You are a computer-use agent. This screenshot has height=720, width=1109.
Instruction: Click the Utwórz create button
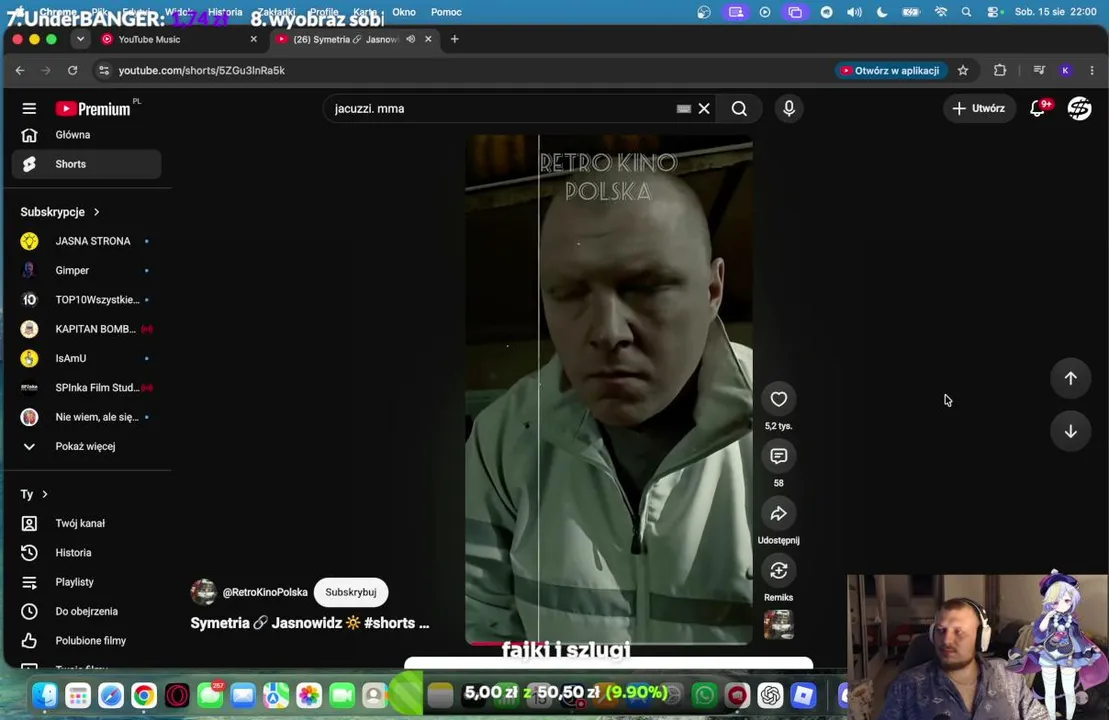[x=979, y=108]
